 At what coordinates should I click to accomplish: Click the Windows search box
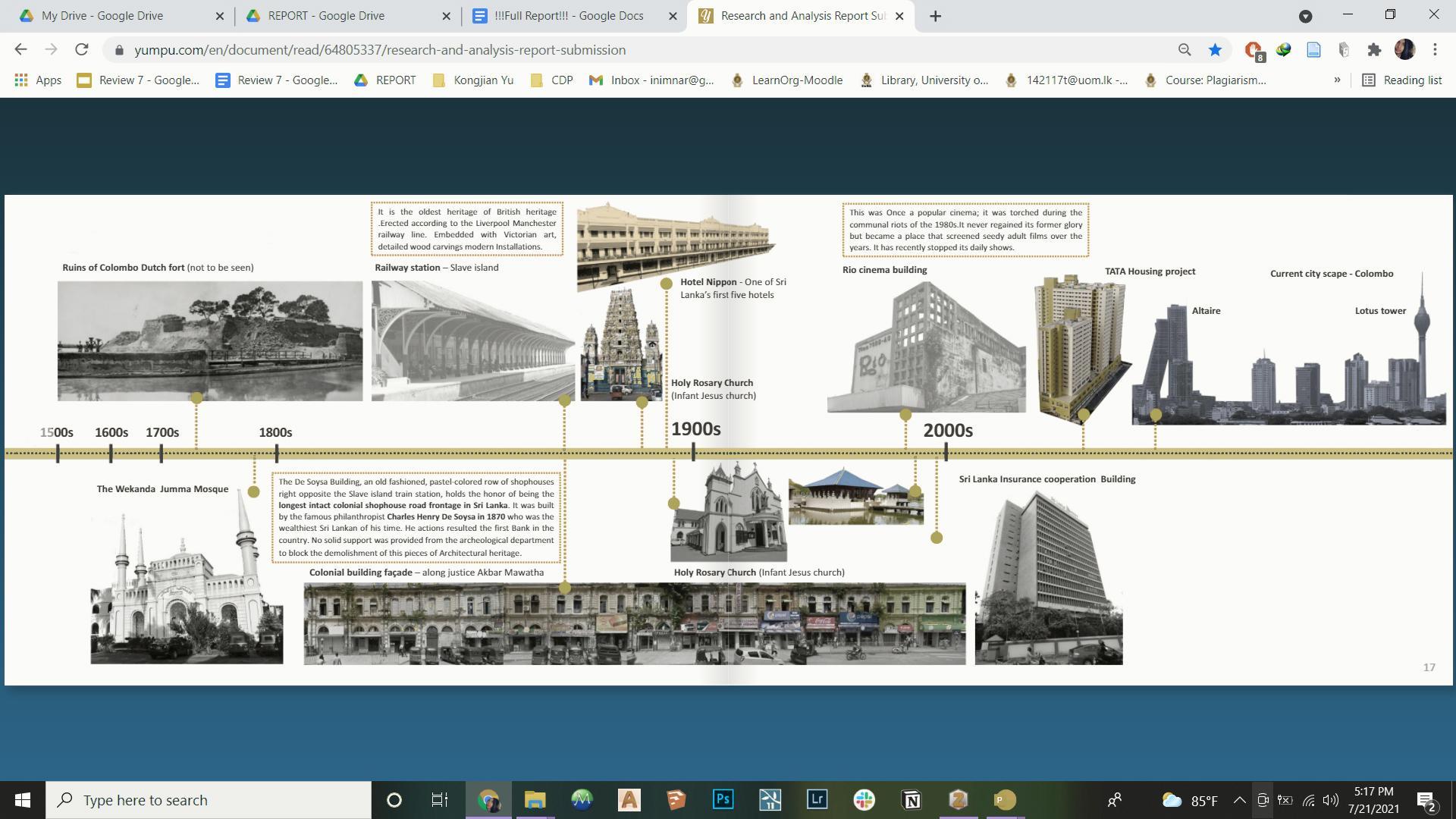(209, 800)
